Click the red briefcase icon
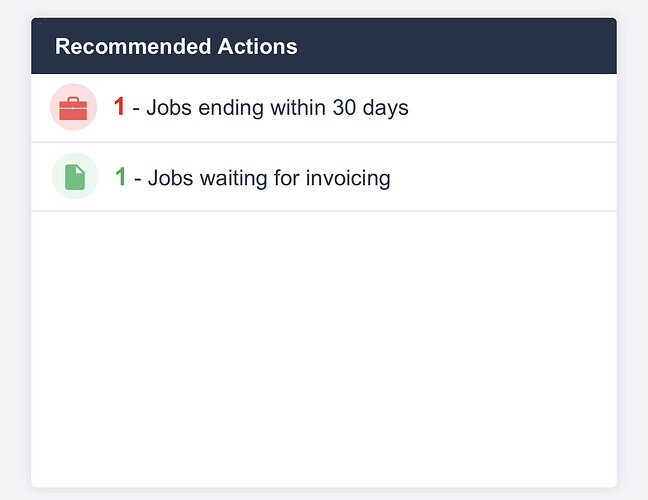 [x=73, y=108]
